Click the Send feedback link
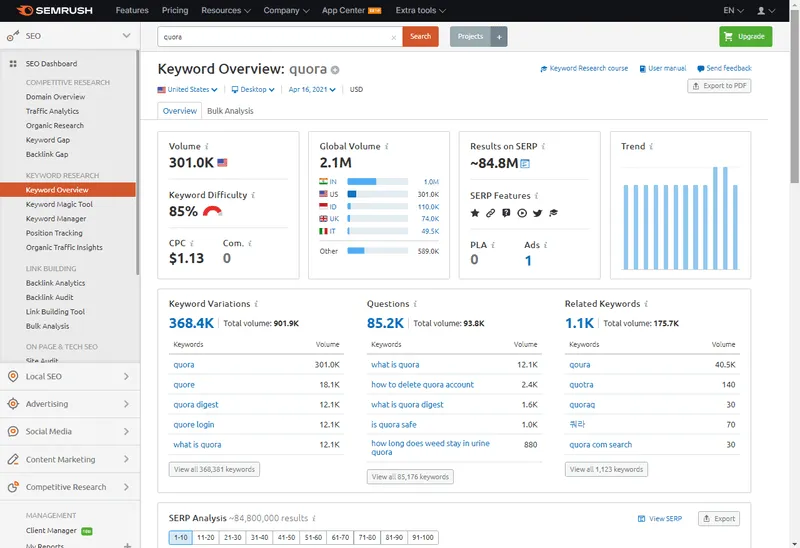The image size is (800, 548). point(724,68)
